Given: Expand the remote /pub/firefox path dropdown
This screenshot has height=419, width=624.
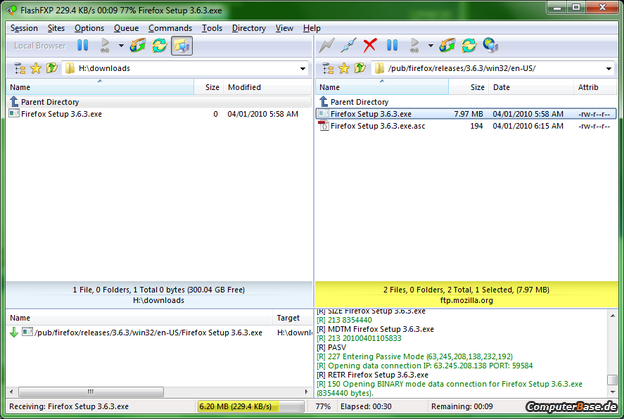Looking at the screenshot, I should click(609, 69).
